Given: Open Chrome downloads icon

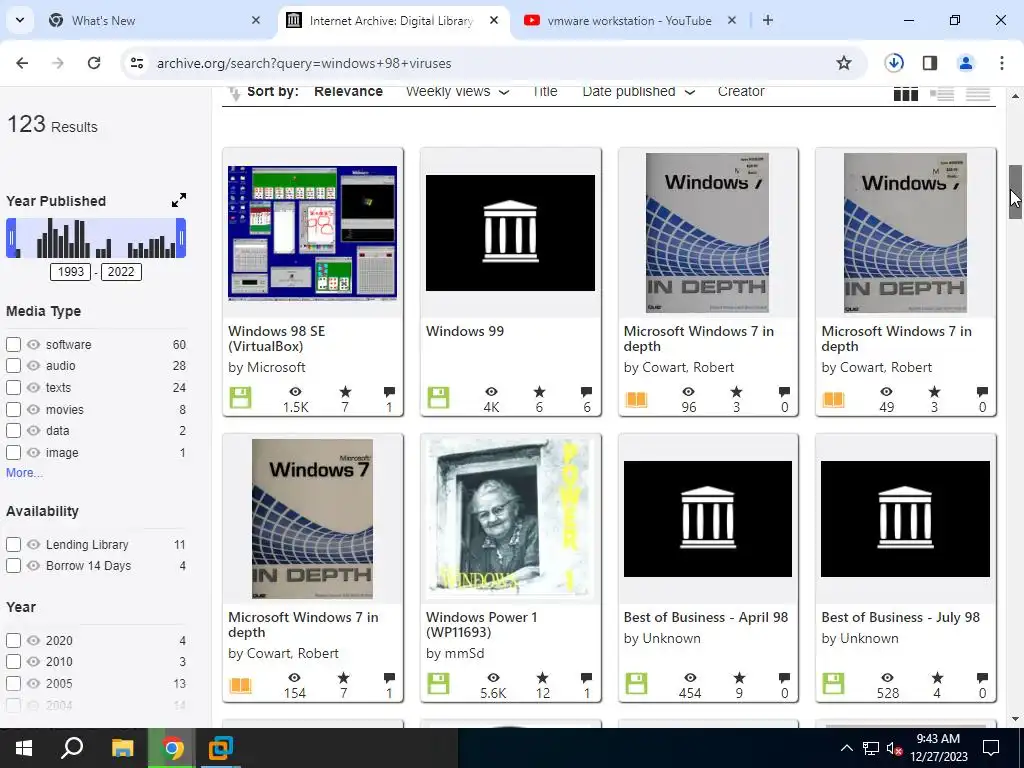Looking at the screenshot, I should (x=894, y=63).
